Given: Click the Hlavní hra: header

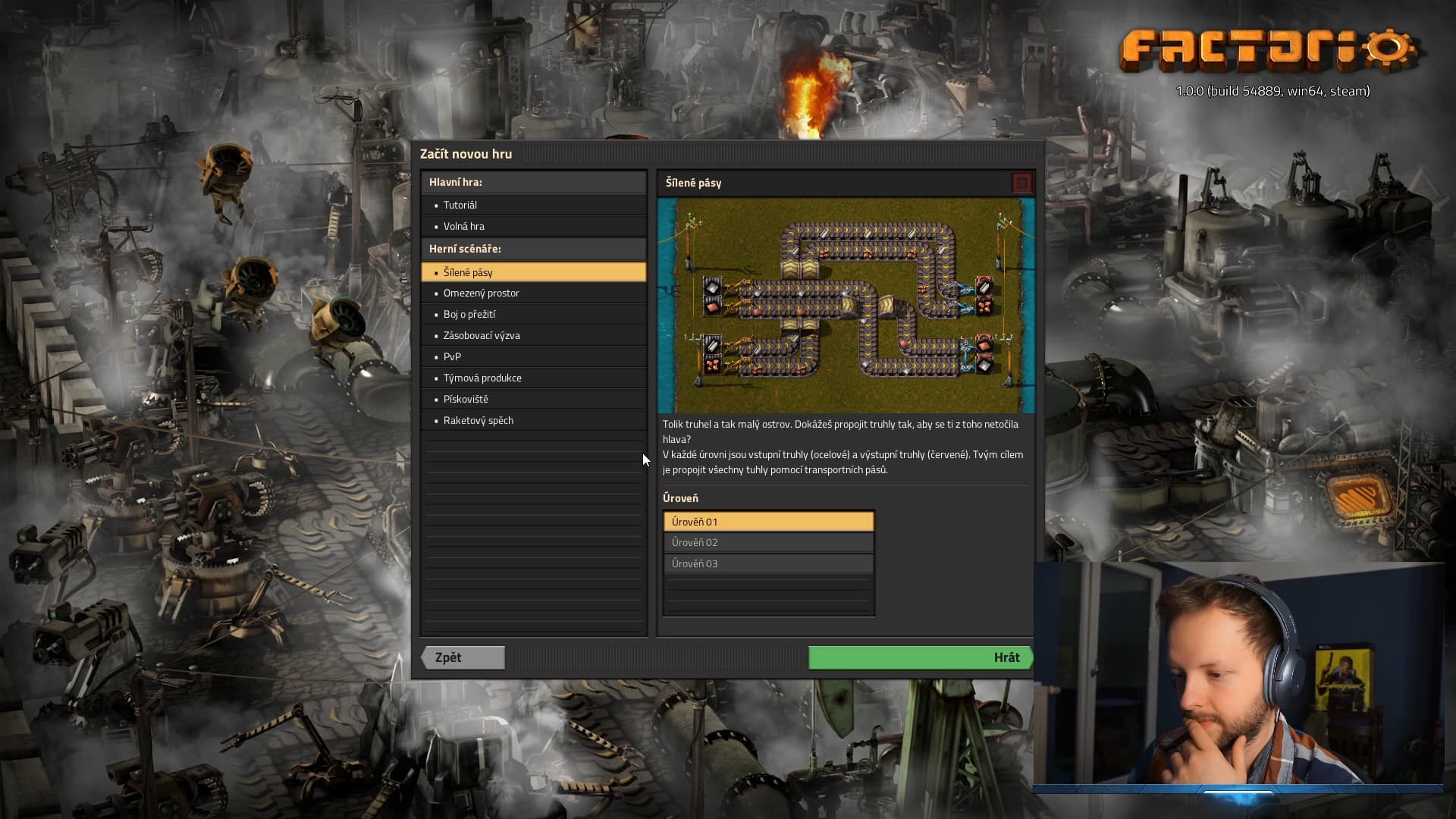Looking at the screenshot, I should point(456,182).
